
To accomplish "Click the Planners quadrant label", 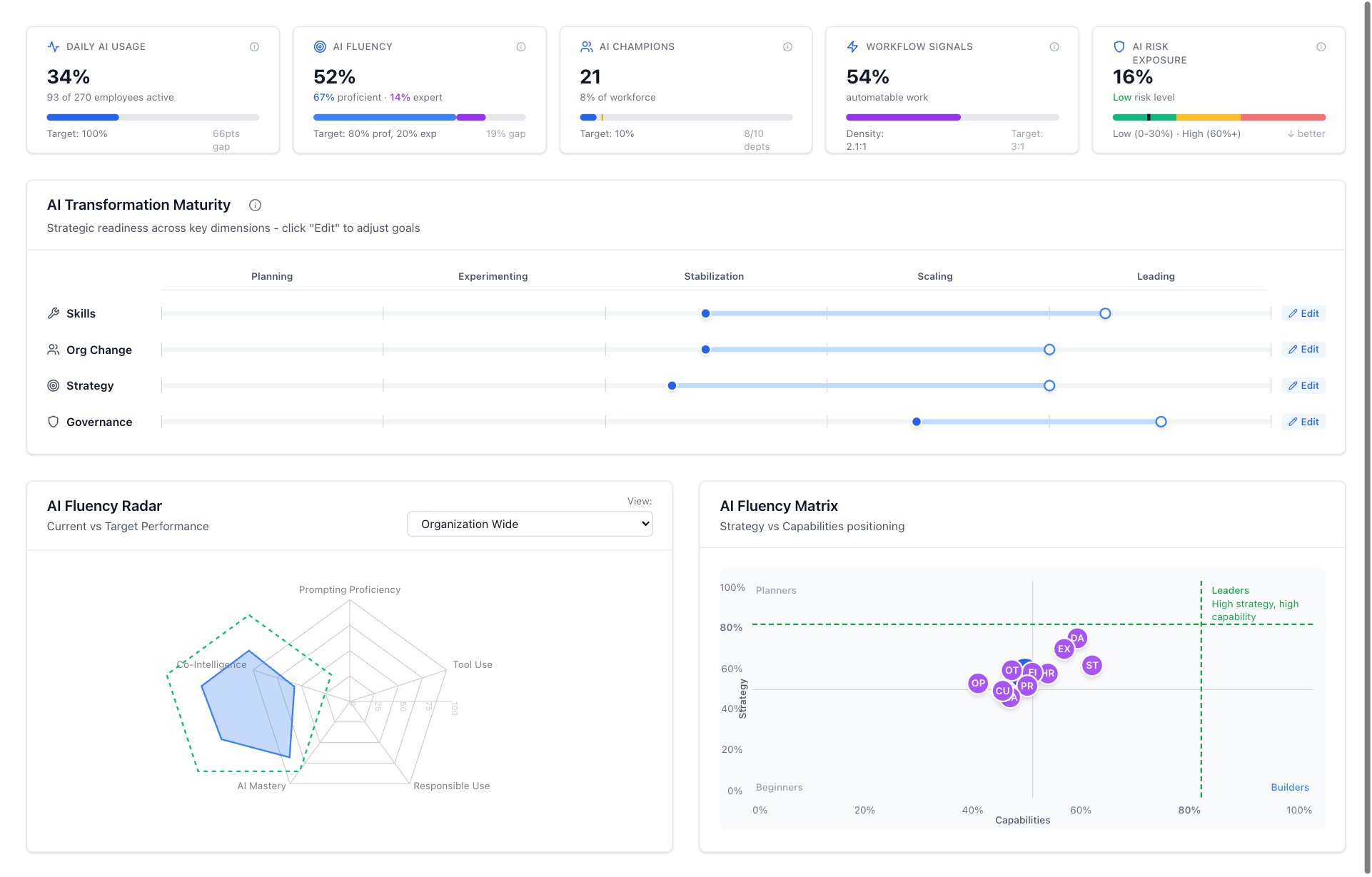I will pos(776,591).
